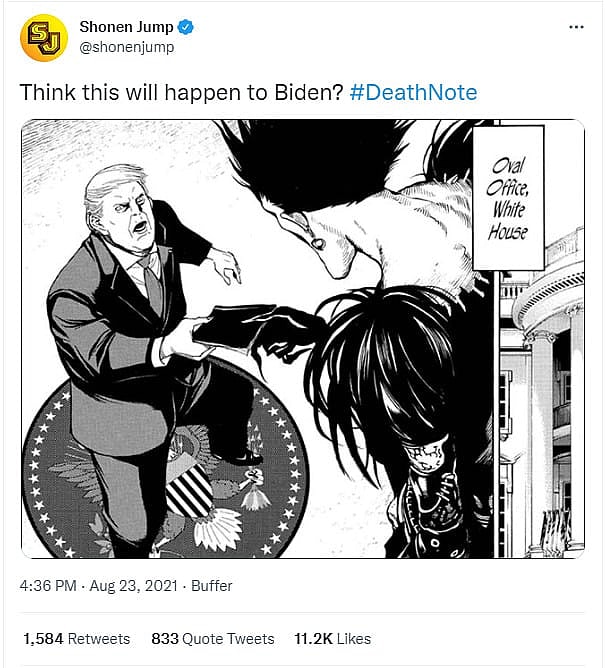
Task: Open the tweet's more options menu
Action: 576,28
